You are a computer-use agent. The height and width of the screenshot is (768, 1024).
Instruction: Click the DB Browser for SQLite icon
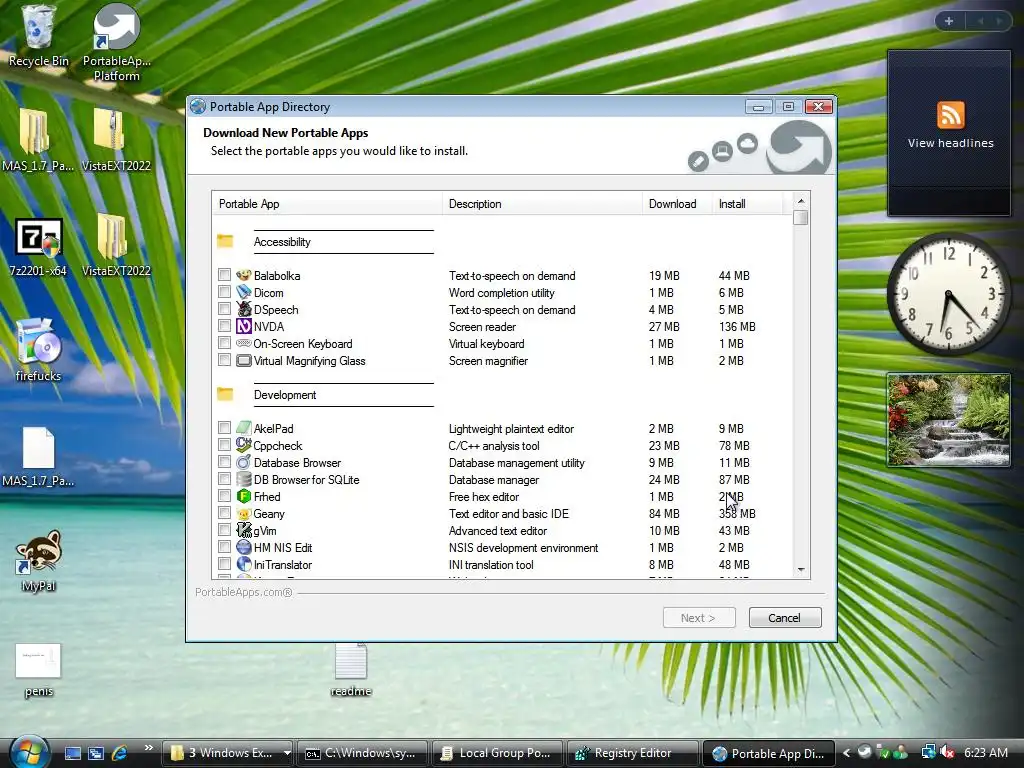(x=244, y=479)
